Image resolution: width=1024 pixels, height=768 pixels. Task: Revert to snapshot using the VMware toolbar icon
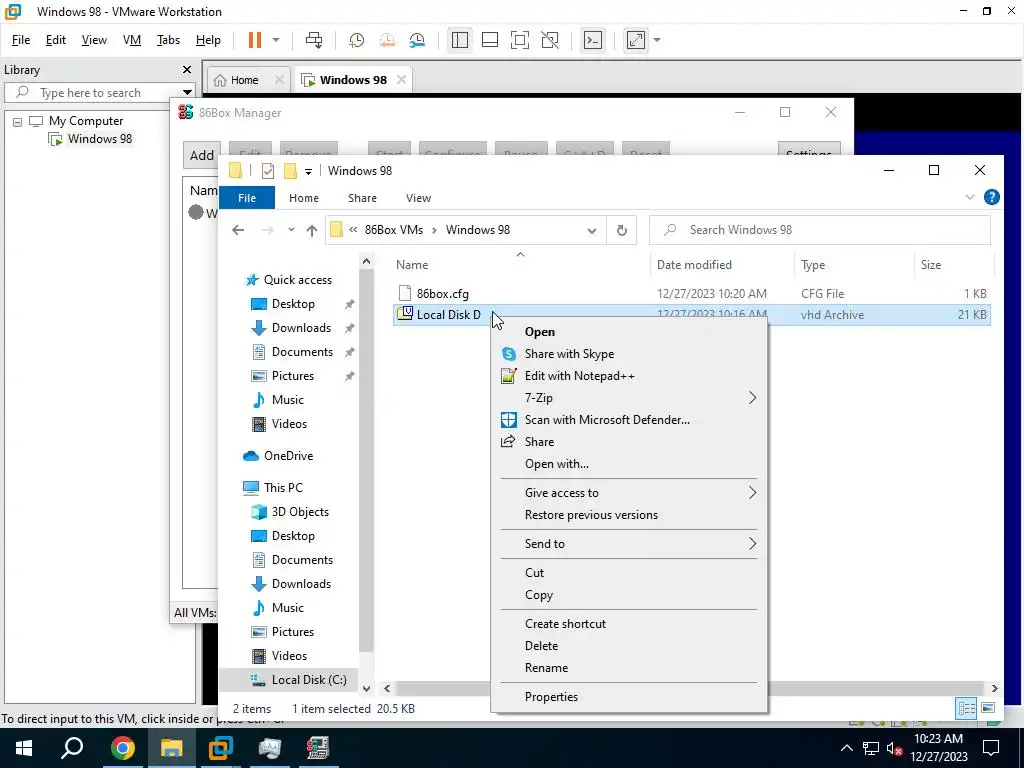387,40
